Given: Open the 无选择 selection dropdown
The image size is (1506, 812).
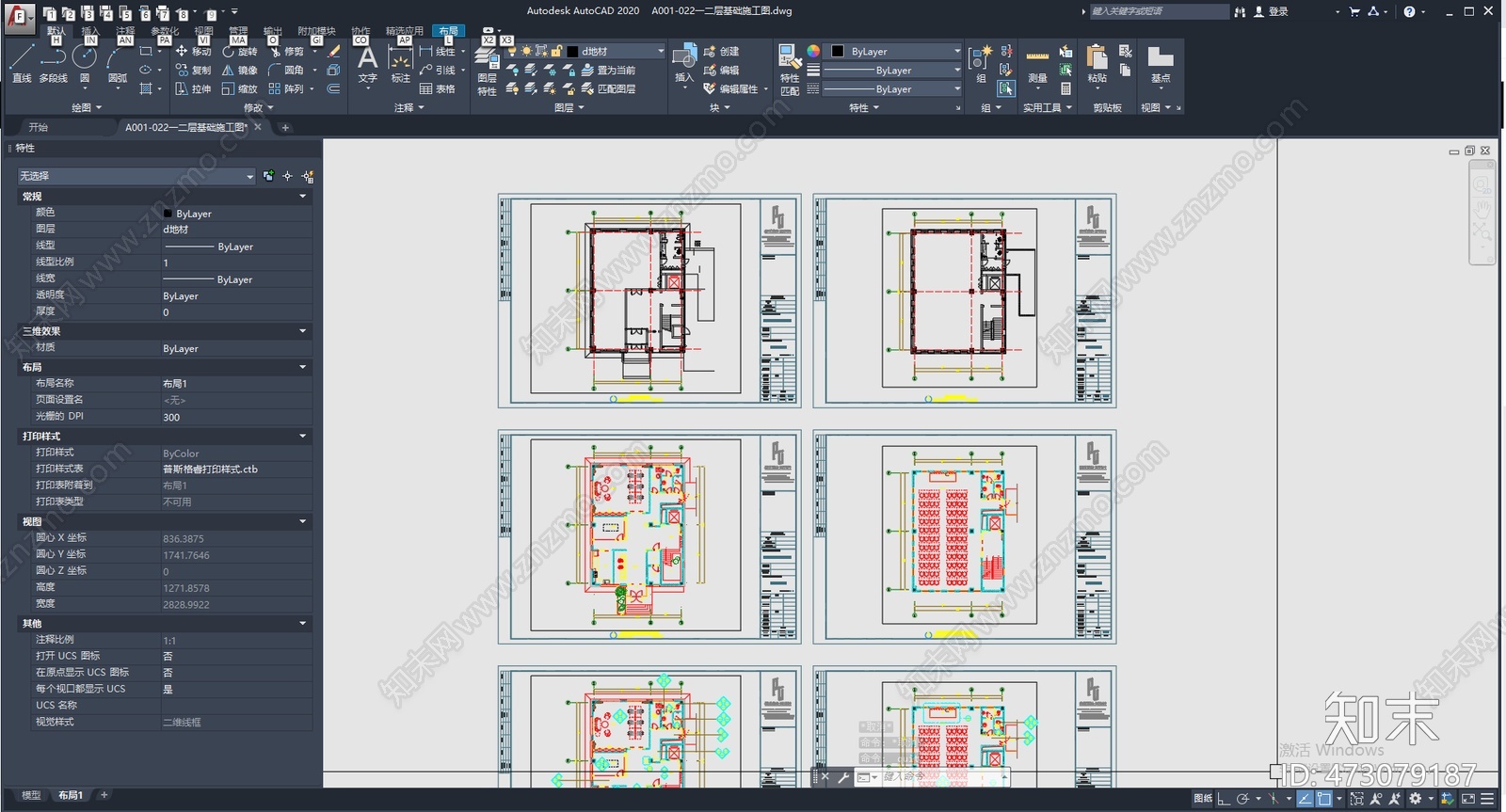Looking at the screenshot, I should pos(136,176).
